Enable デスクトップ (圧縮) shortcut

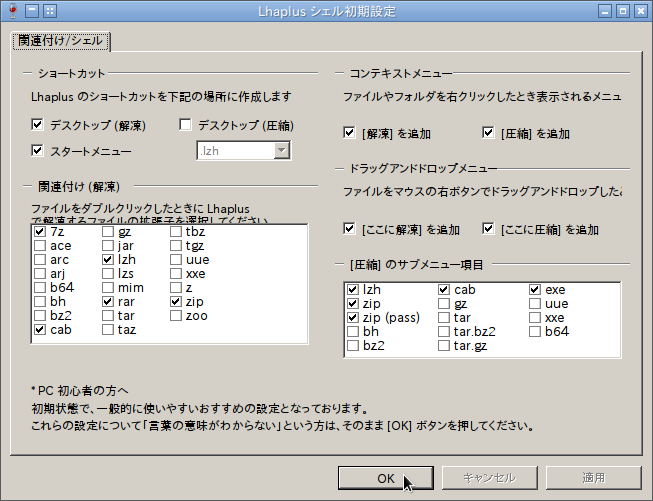coord(185,125)
